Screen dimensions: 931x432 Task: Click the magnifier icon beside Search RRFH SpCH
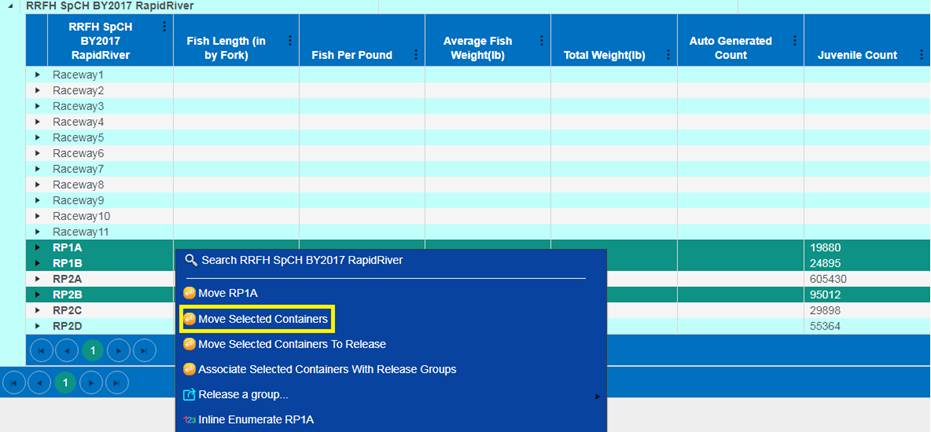(190, 260)
